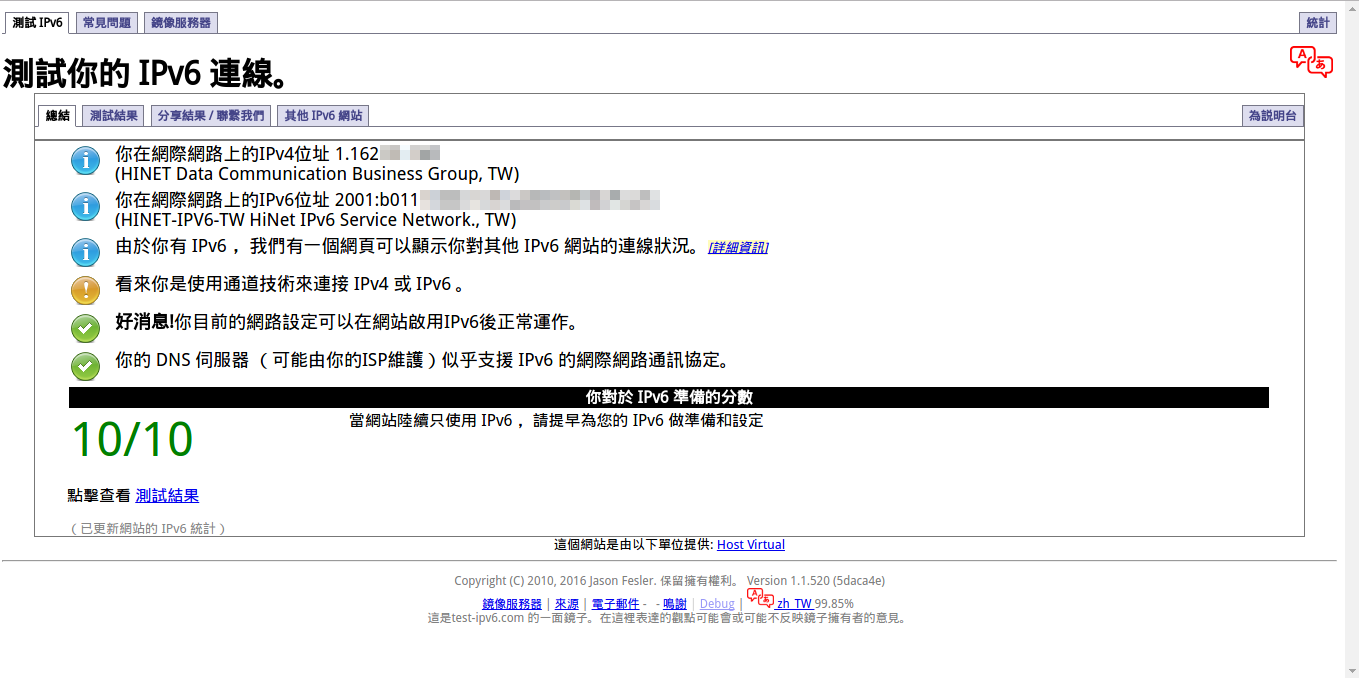The height and width of the screenshot is (678, 1359).
Task: Click the info icon next to the IPv6 連線狀況 message
Action: click(85, 252)
